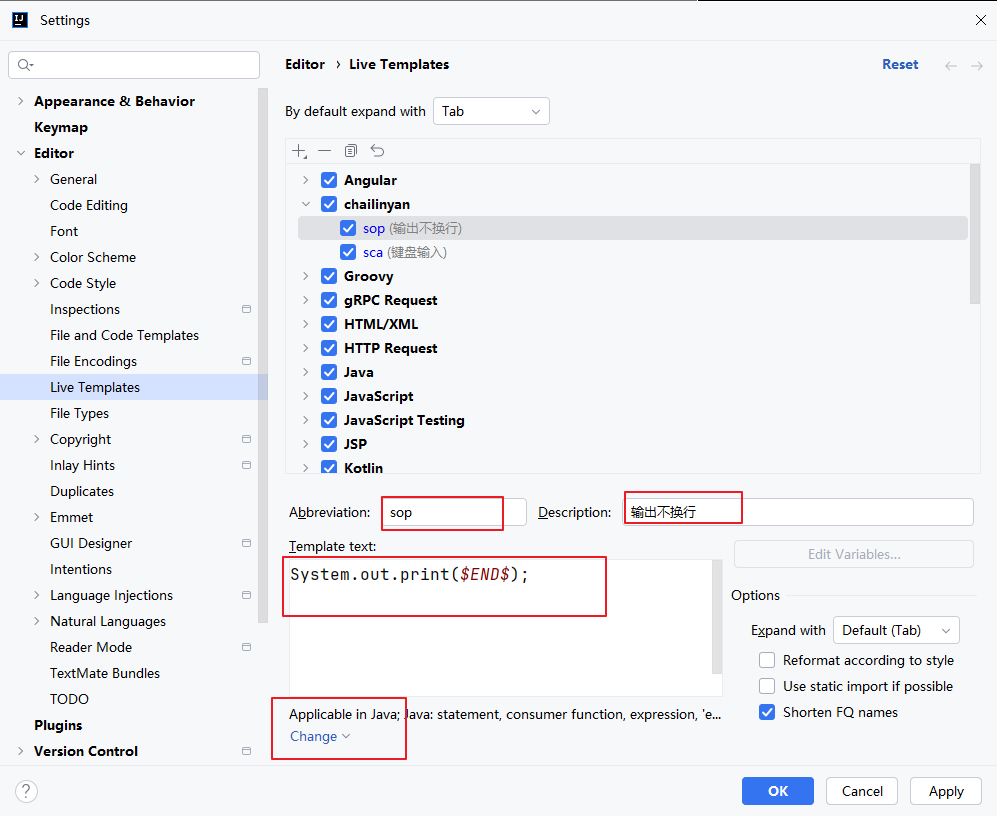Cancel the Settings dialog

point(862,791)
